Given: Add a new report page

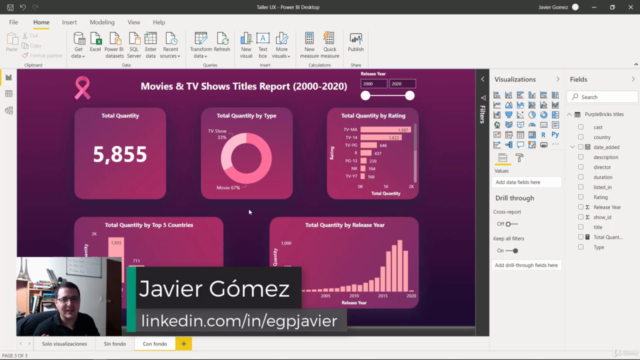Looking at the screenshot, I should click(184, 344).
